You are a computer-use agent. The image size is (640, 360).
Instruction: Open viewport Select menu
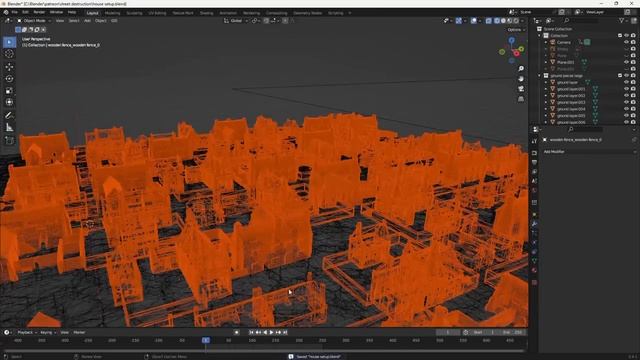74,20
